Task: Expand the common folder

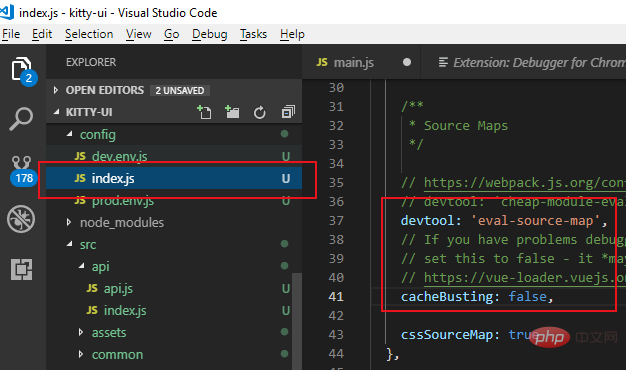Action: pos(81,354)
